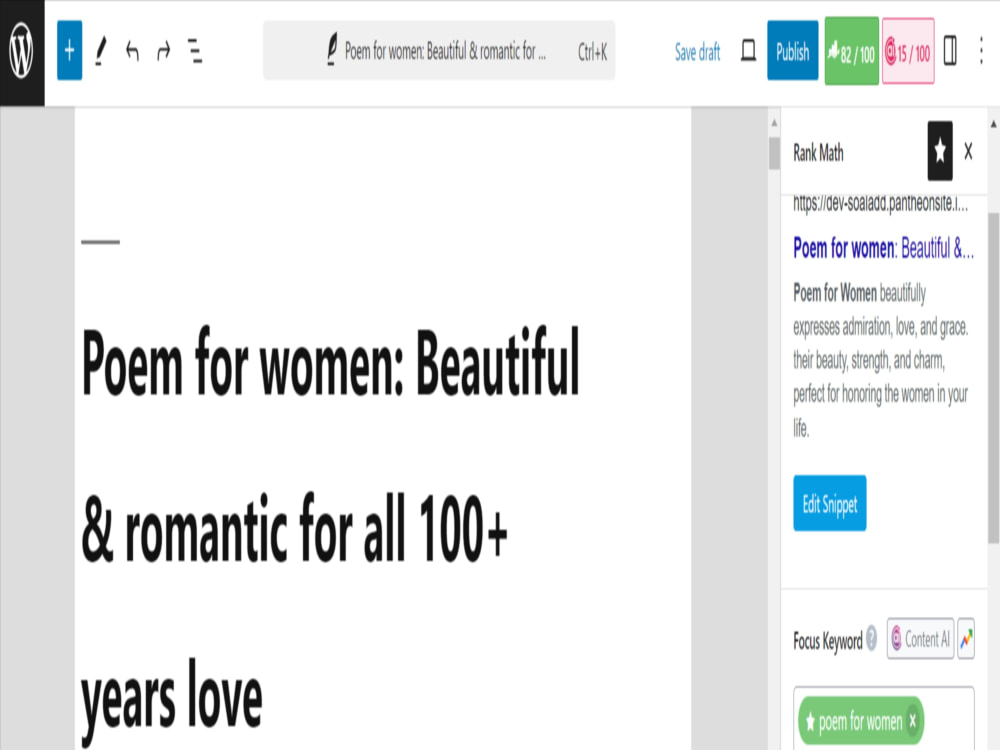Open Content AI for the focus keyword
1000x750 pixels.
coord(920,638)
